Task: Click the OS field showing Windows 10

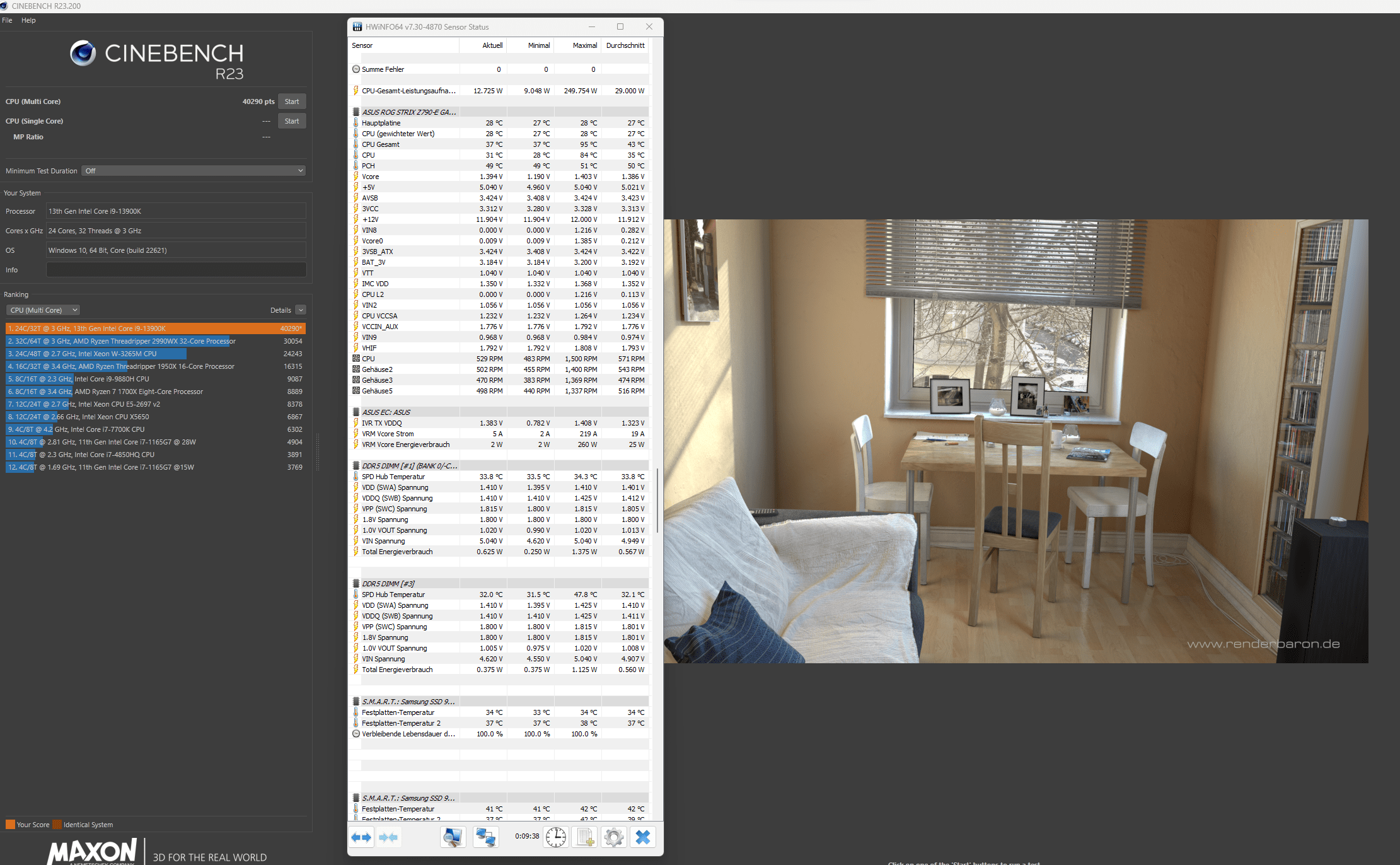Action: click(176, 250)
